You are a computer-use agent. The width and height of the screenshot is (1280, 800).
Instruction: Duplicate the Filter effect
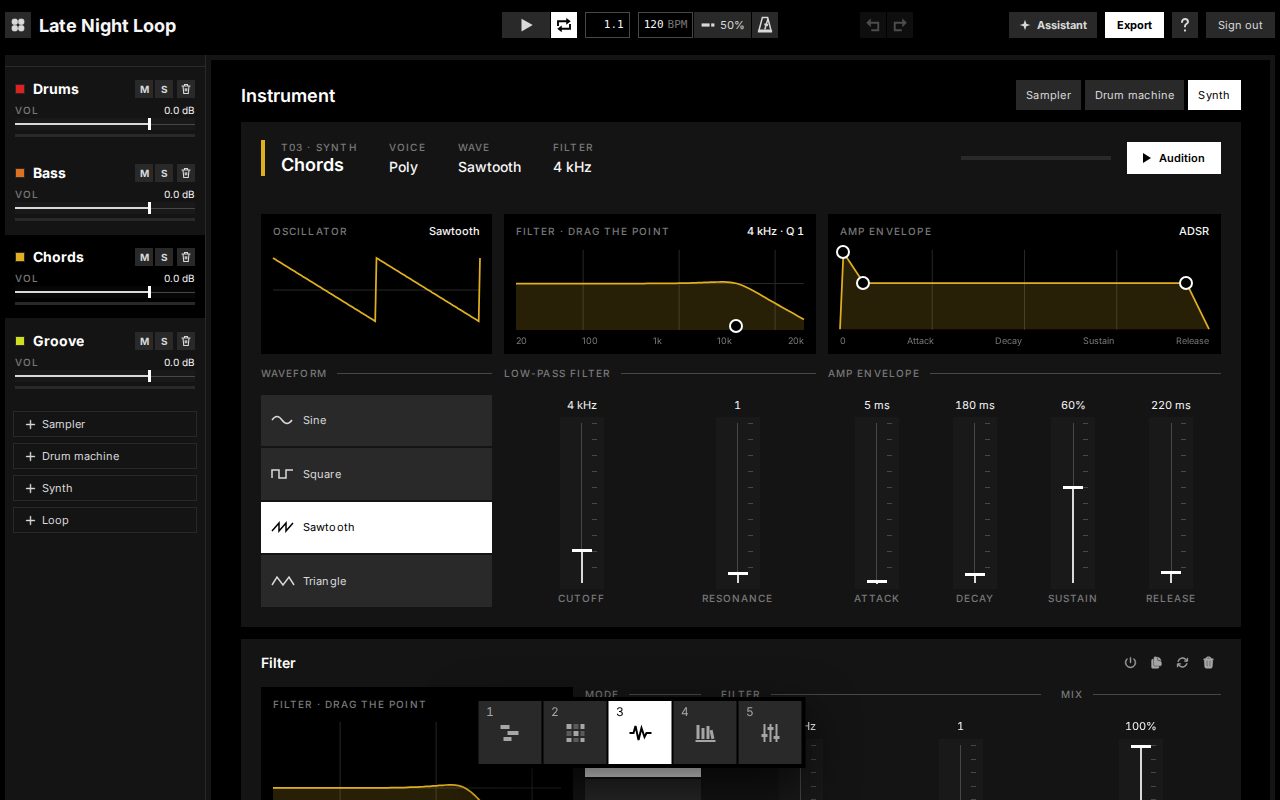[x=1156, y=662]
